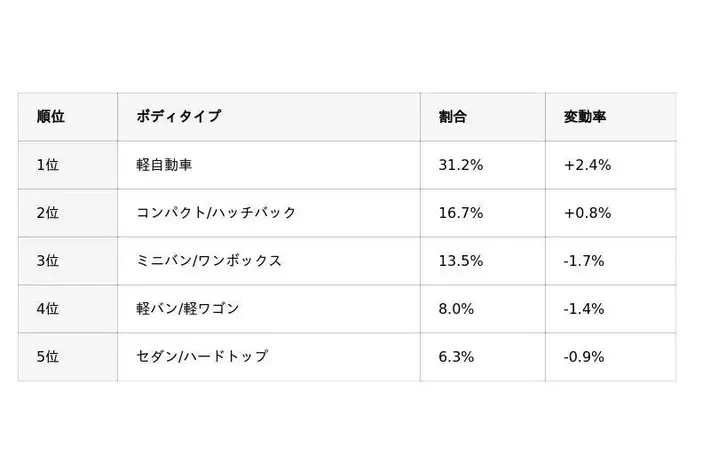The image size is (710, 474).
Task: Click the -1.7% change value
Action: tap(584, 261)
